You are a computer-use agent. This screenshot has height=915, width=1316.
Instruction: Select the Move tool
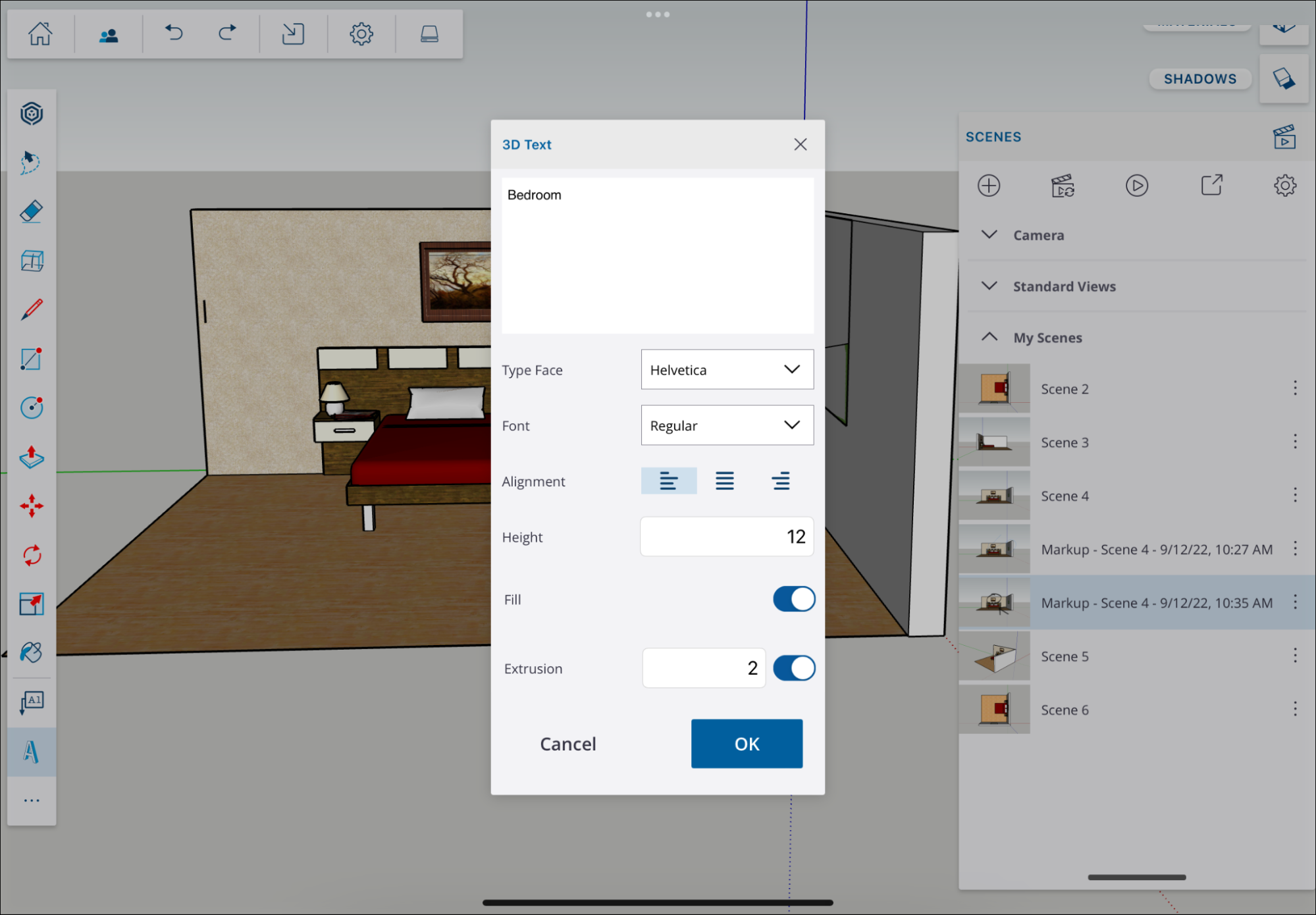(x=31, y=506)
